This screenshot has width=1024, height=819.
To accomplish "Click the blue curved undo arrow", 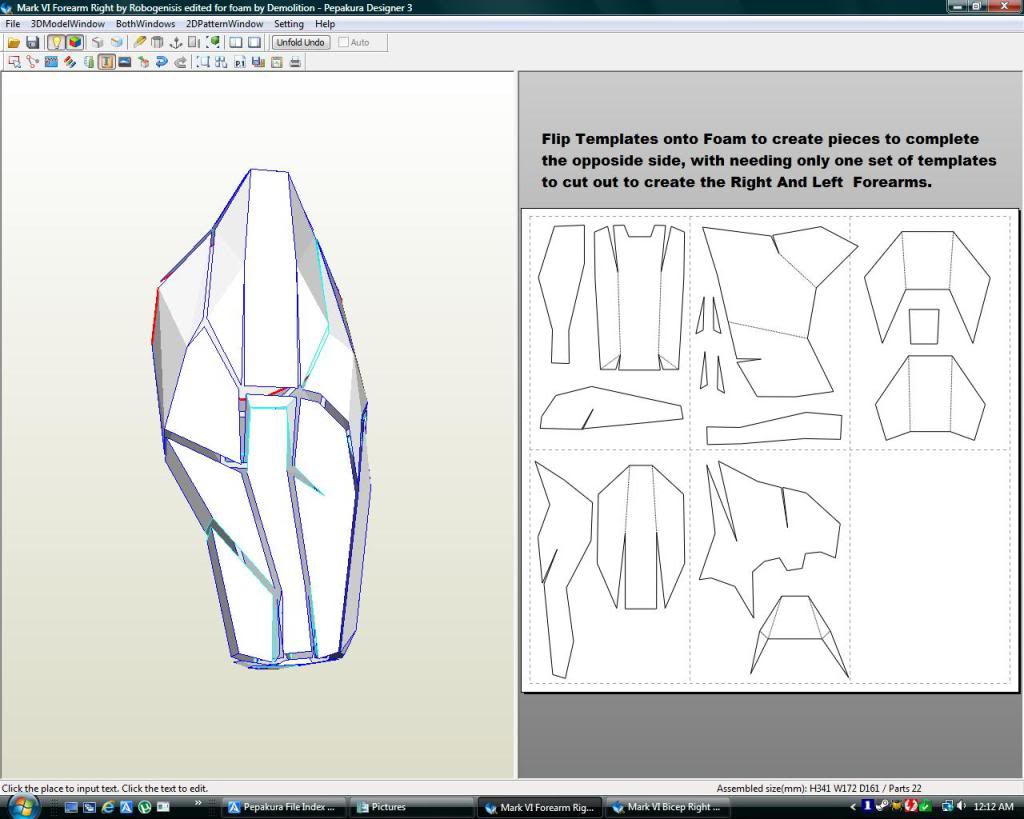I will 162,62.
